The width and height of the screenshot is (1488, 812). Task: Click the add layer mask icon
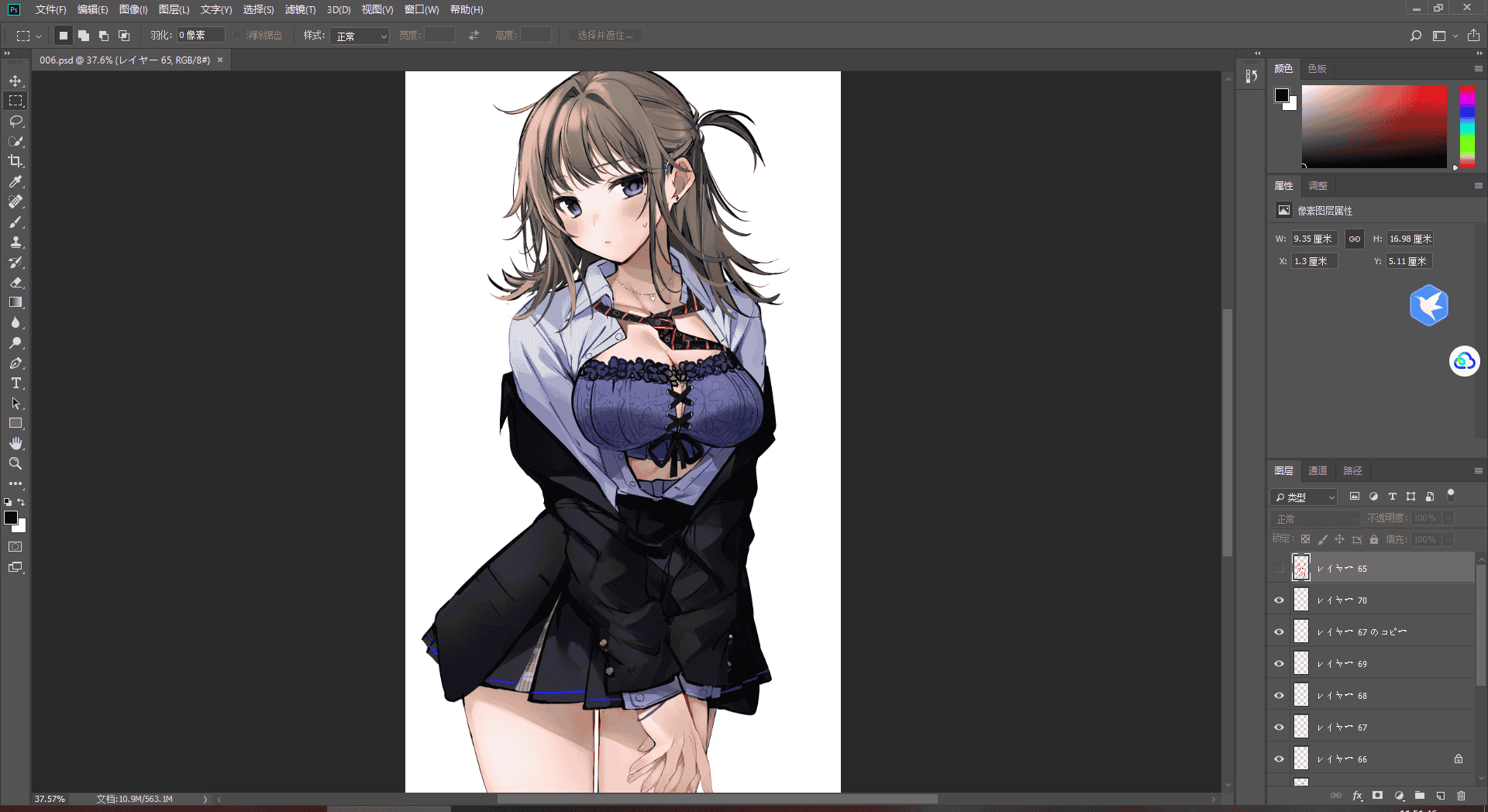(x=1377, y=796)
